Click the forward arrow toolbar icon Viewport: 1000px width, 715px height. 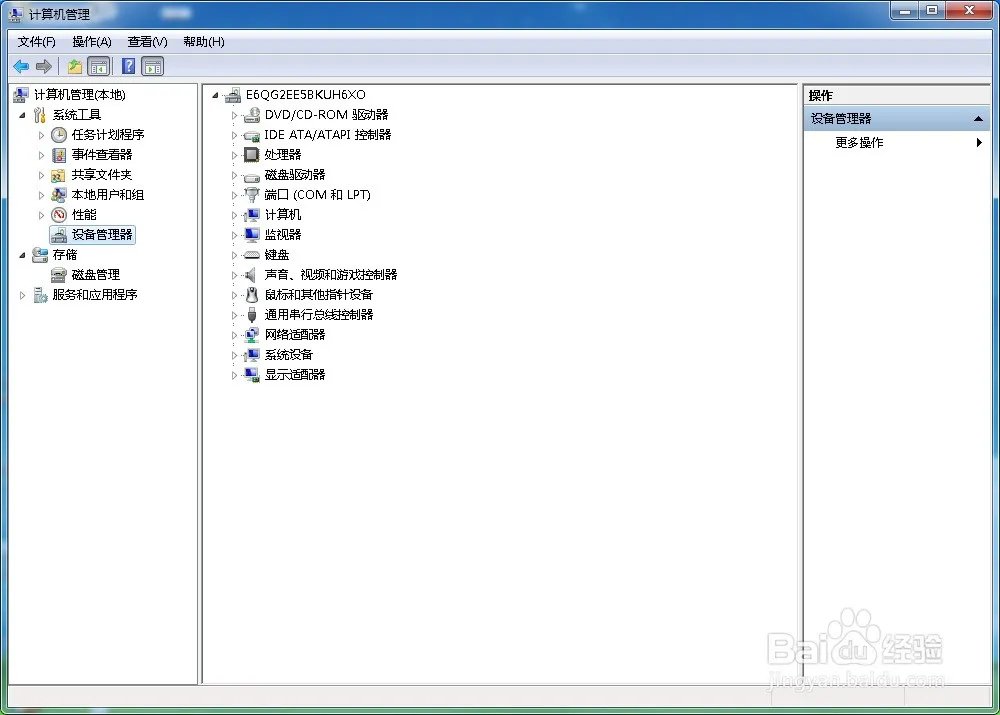(43, 67)
